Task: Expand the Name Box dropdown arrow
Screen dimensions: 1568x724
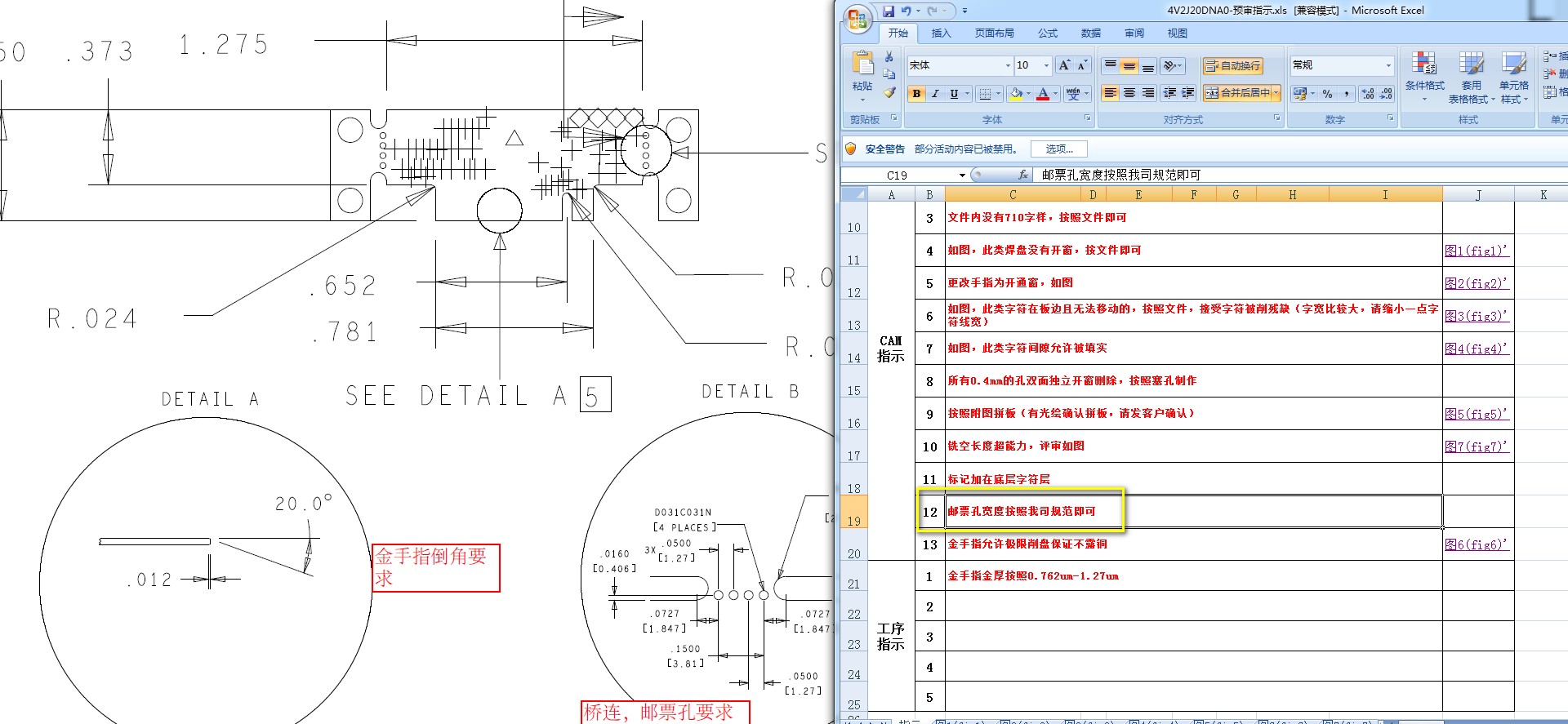Action: click(962, 175)
